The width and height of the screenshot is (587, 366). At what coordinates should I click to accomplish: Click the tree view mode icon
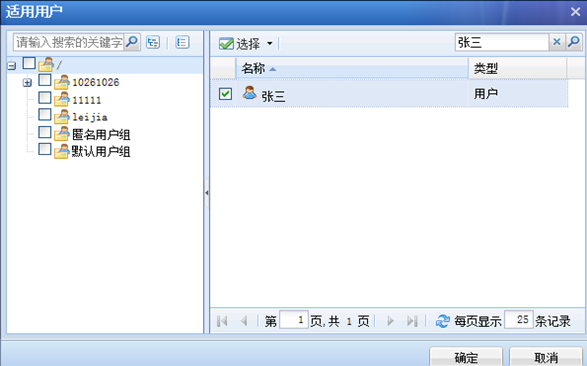153,42
